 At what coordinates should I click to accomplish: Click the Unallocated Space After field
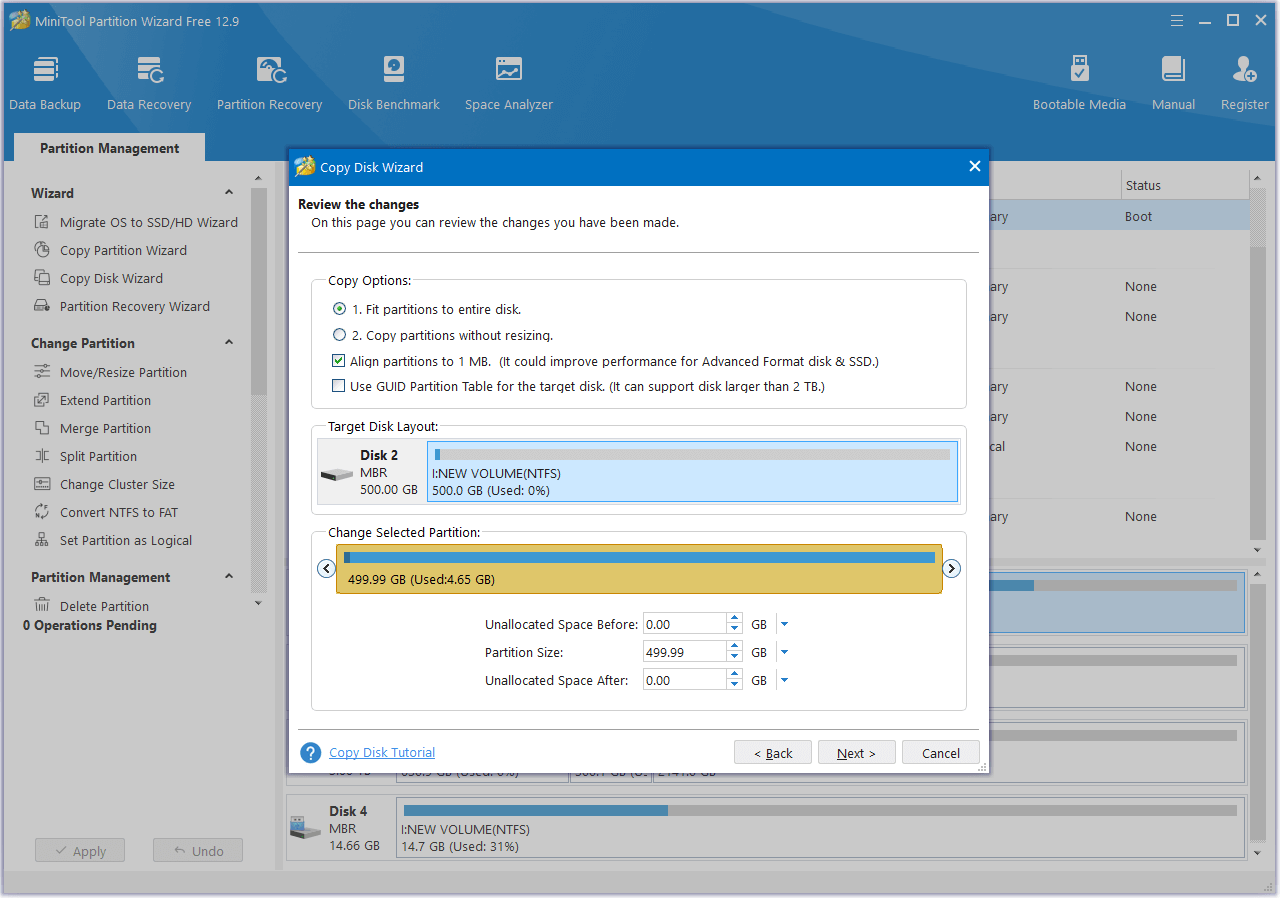[685, 680]
